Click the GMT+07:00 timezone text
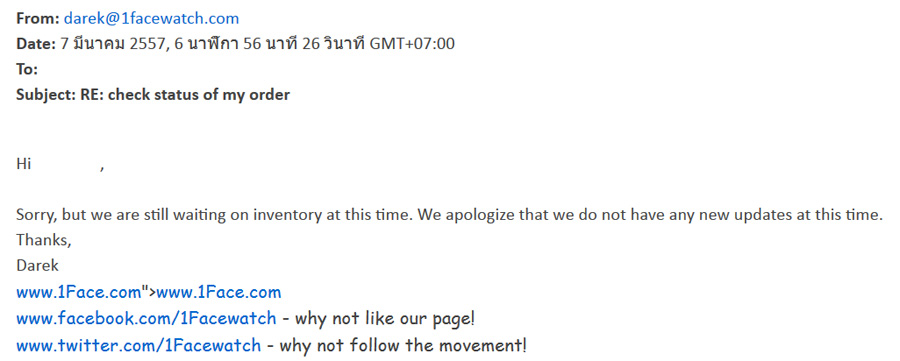Image resolution: width=900 pixels, height=361 pixels. click(412, 44)
